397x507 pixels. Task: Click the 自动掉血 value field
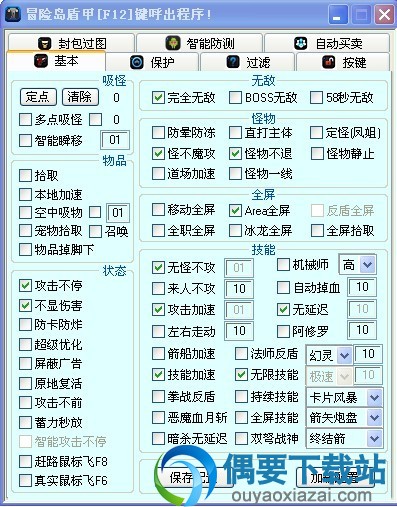click(x=362, y=287)
